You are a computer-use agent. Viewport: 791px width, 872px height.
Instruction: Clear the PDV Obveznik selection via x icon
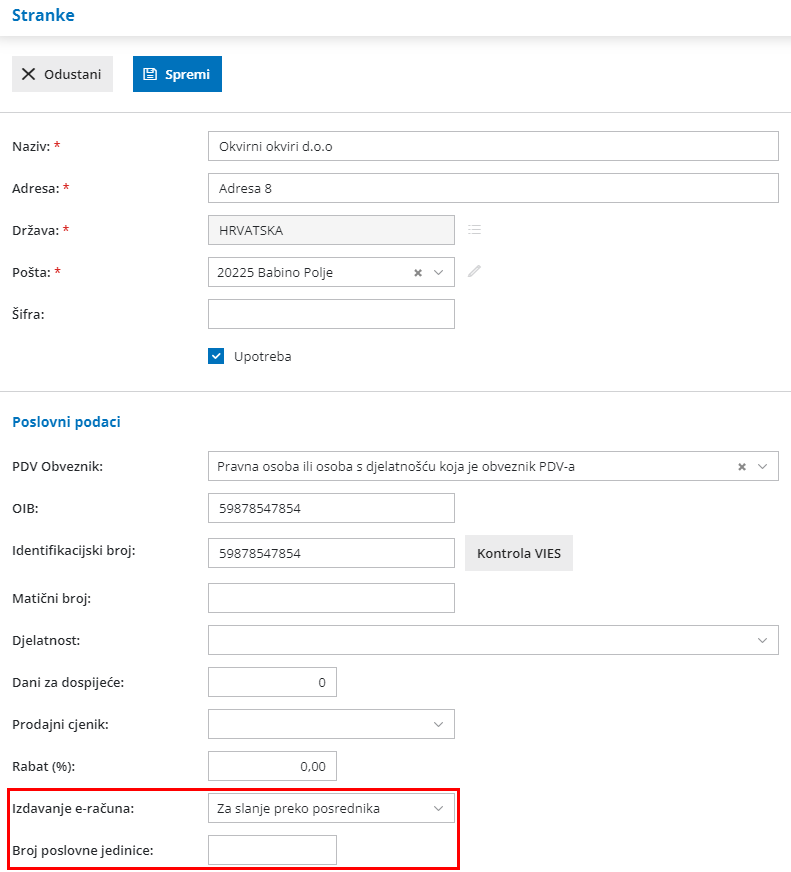(742, 466)
